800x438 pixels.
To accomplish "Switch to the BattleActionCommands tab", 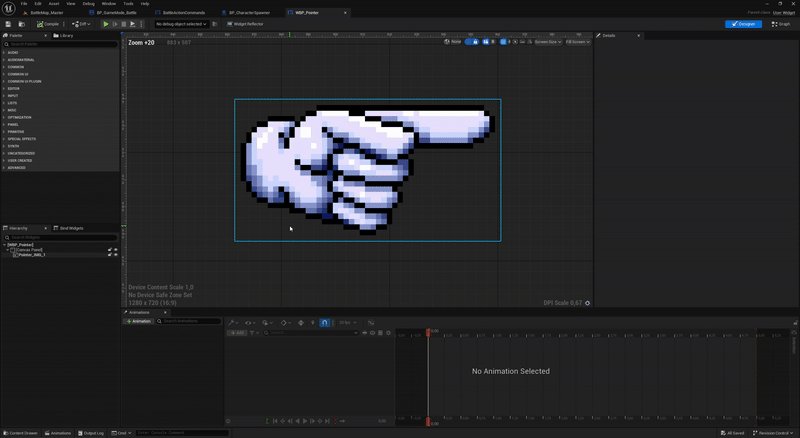I will (184, 12).
